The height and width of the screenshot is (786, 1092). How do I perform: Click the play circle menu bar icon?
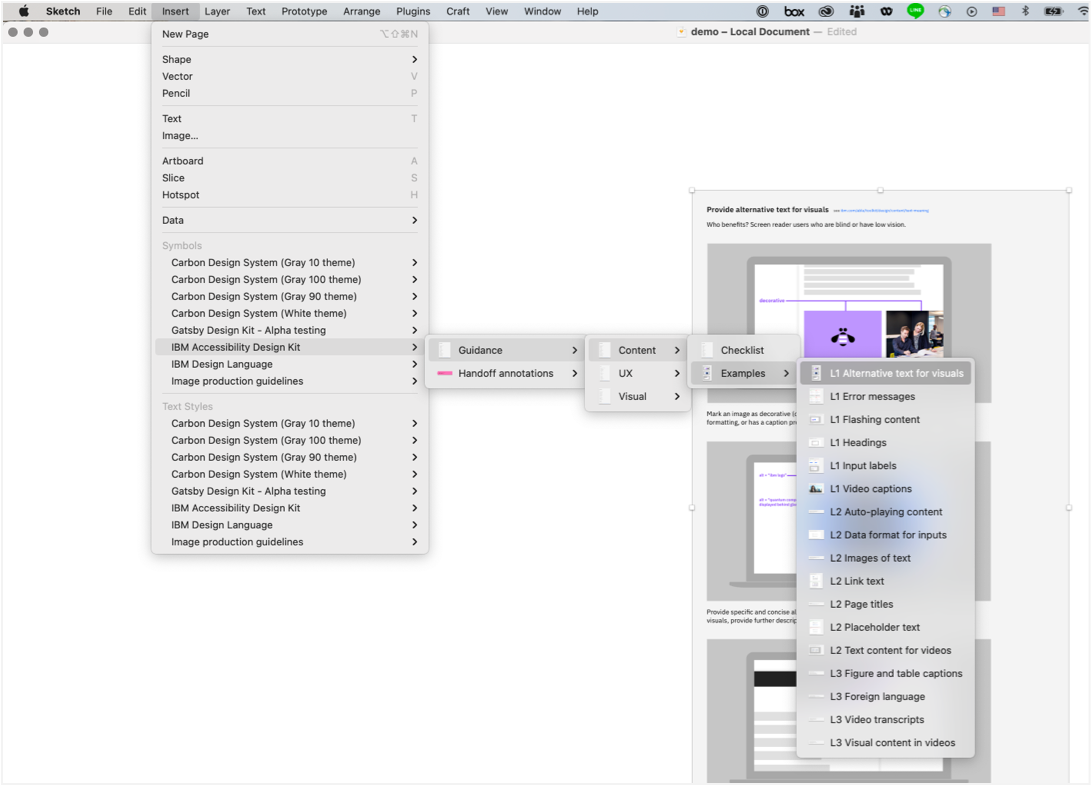(x=972, y=11)
